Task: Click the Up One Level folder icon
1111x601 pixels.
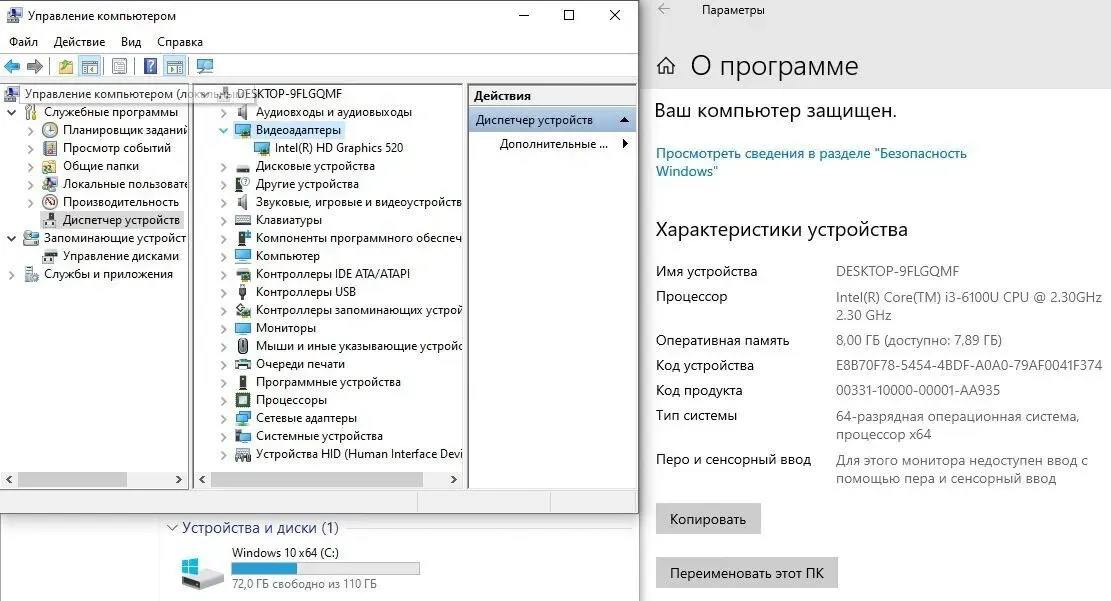Action: [x=65, y=67]
